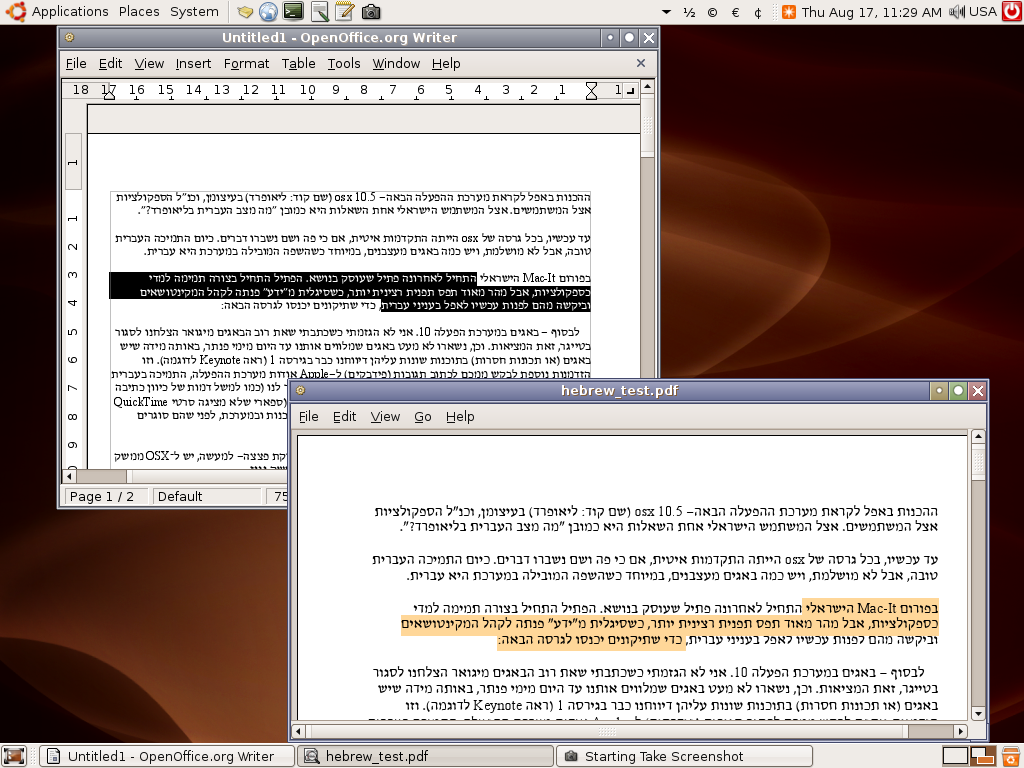1024x768 pixels.
Task: Click the update notifier icon beside clock
Action: point(789,12)
